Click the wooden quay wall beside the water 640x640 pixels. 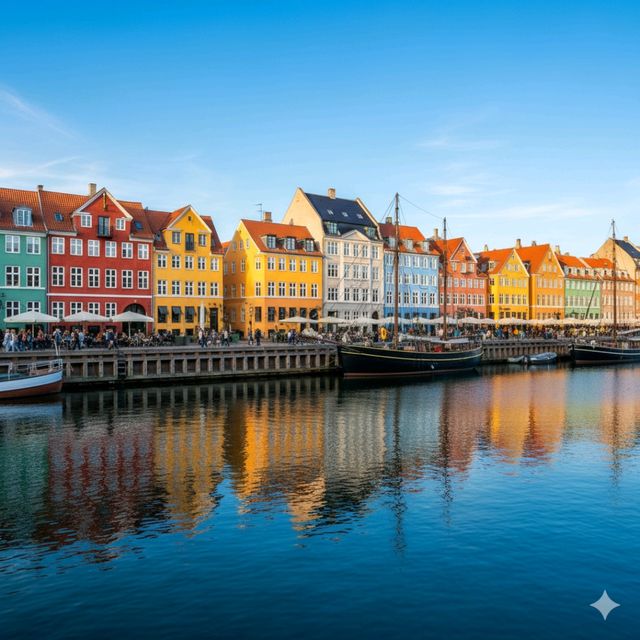[200, 363]
